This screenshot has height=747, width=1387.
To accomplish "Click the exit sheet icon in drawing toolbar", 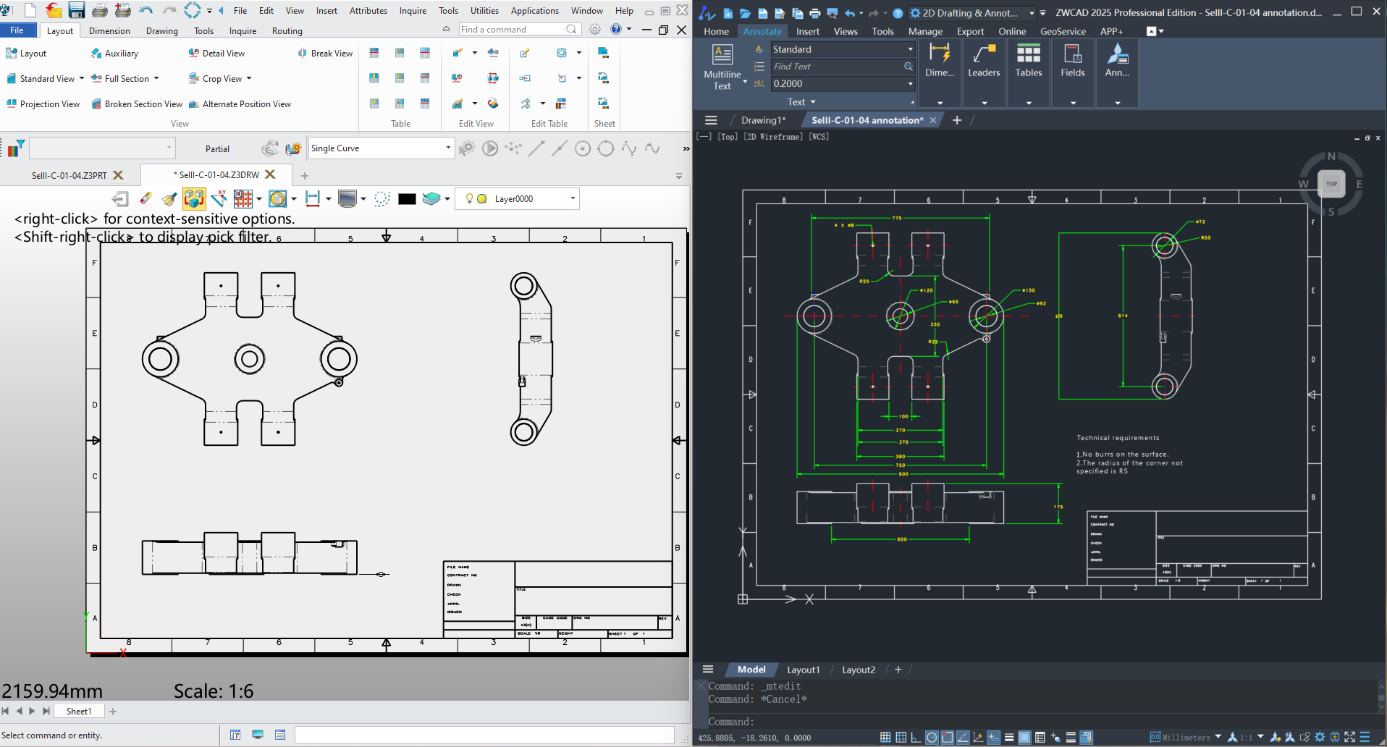I will [120, 199].
